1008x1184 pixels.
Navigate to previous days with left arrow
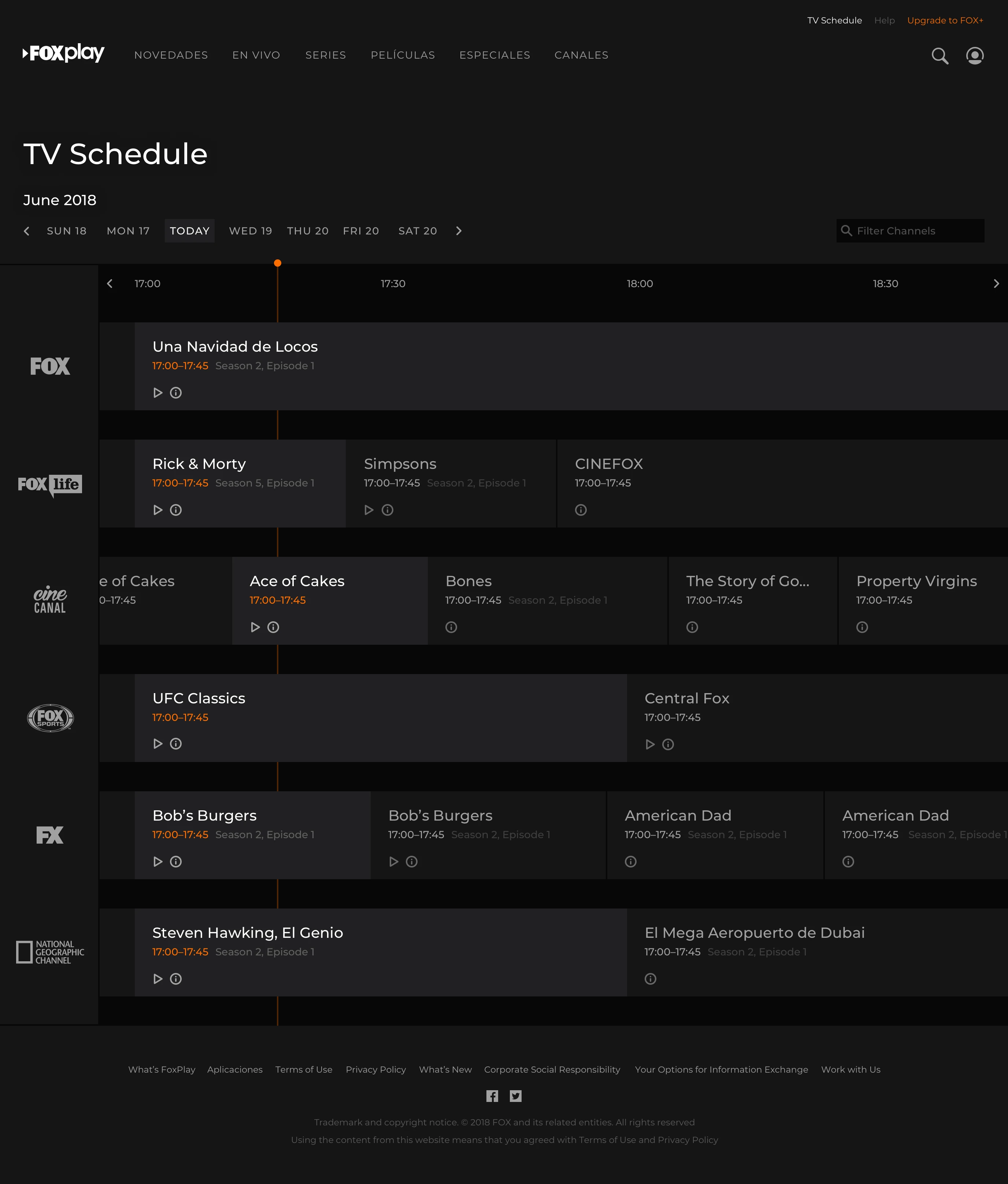[x=26, y=231]
